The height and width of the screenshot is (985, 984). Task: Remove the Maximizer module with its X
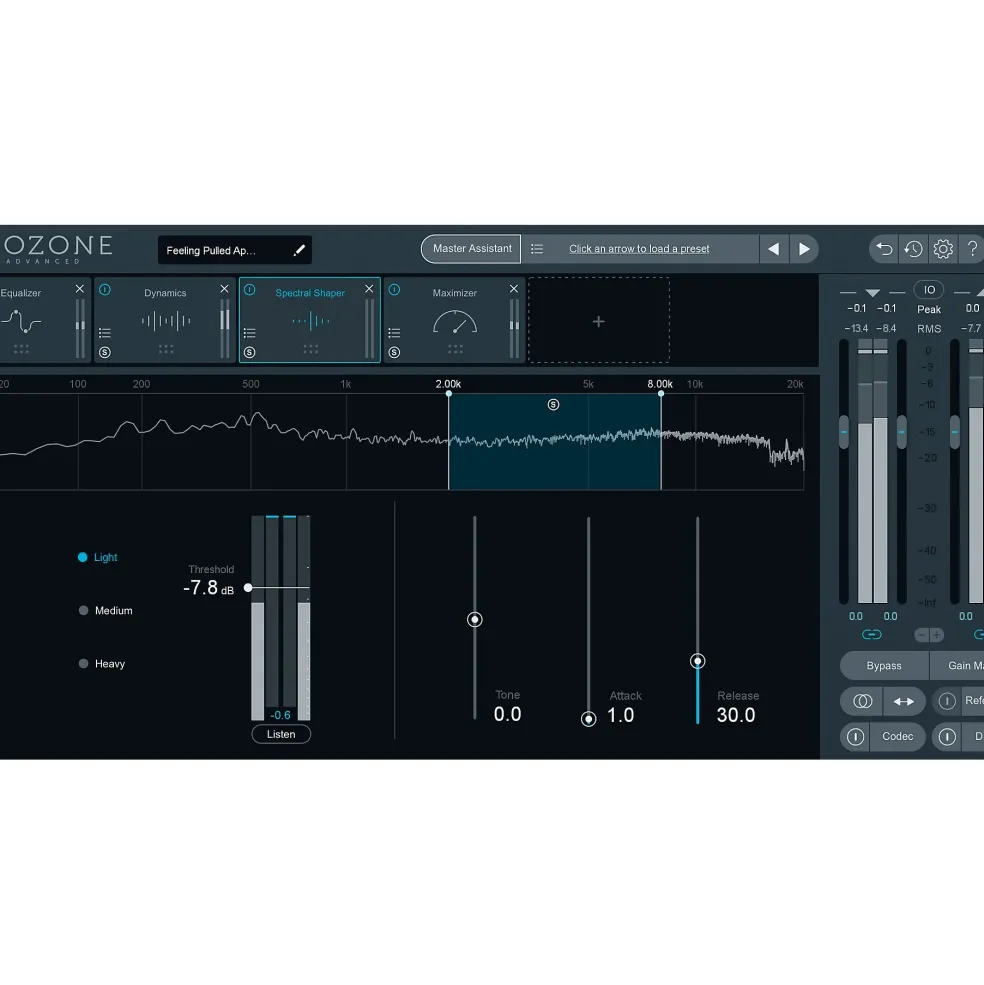[513, 288]
